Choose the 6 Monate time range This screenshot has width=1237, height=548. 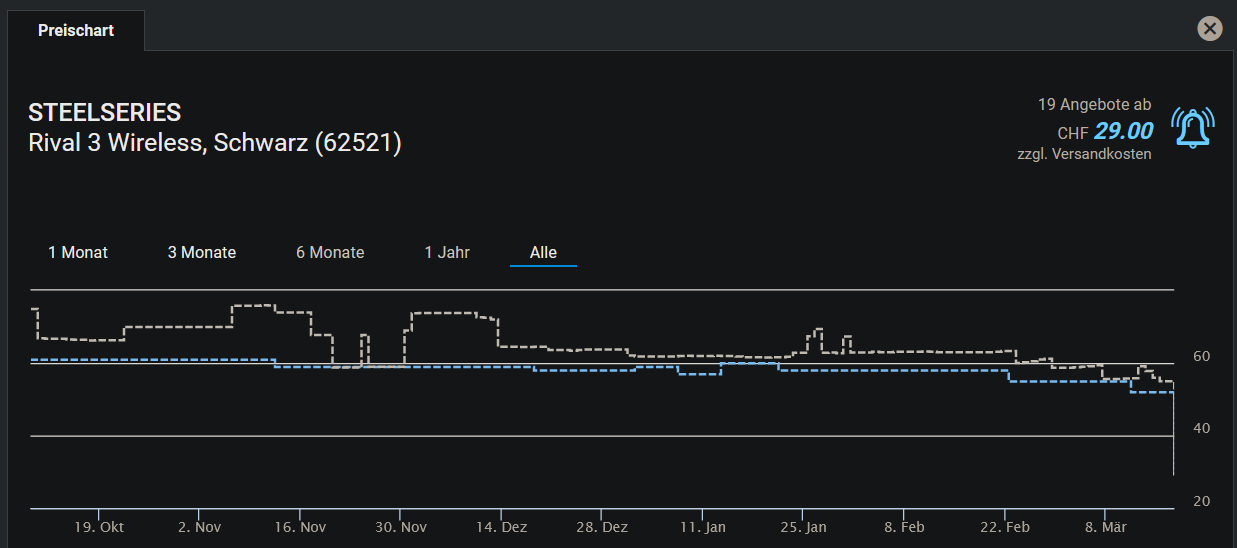330,252
